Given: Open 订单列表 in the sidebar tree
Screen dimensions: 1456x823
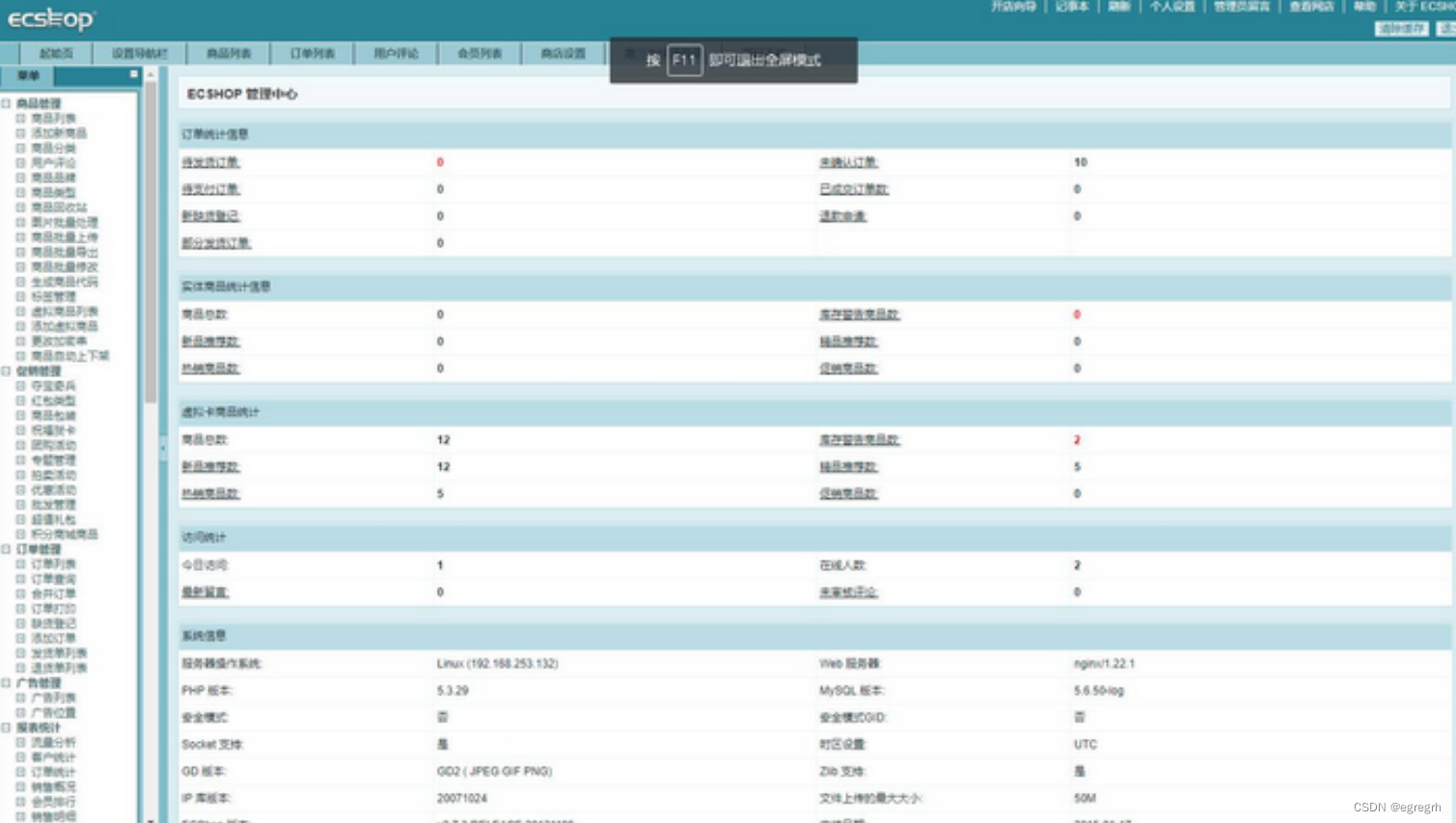Looking at the screenshot, I should click(x=53, y=564).
